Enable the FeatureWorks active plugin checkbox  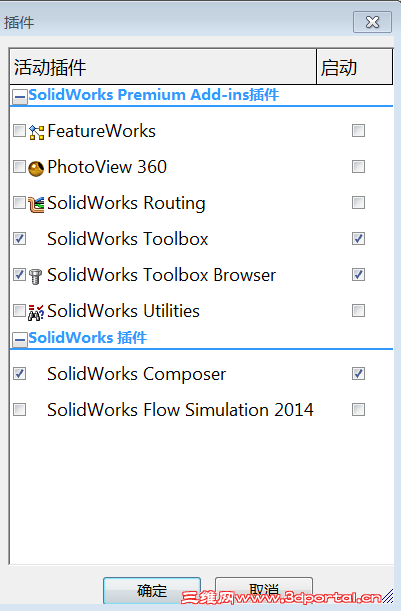point(19,131)
